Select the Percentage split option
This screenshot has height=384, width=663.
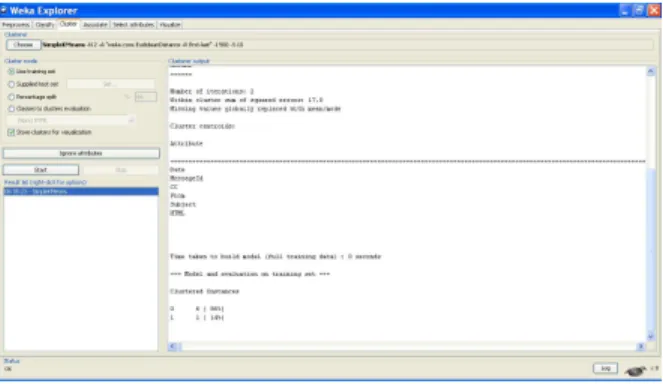(32, 97)
